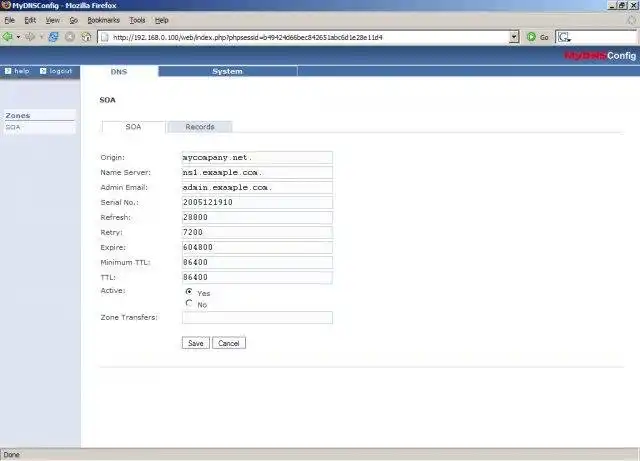This screenshot has height=461, width=640.
Task: Click the Firefox icon in title bar
Action: [x=6, y=5]
